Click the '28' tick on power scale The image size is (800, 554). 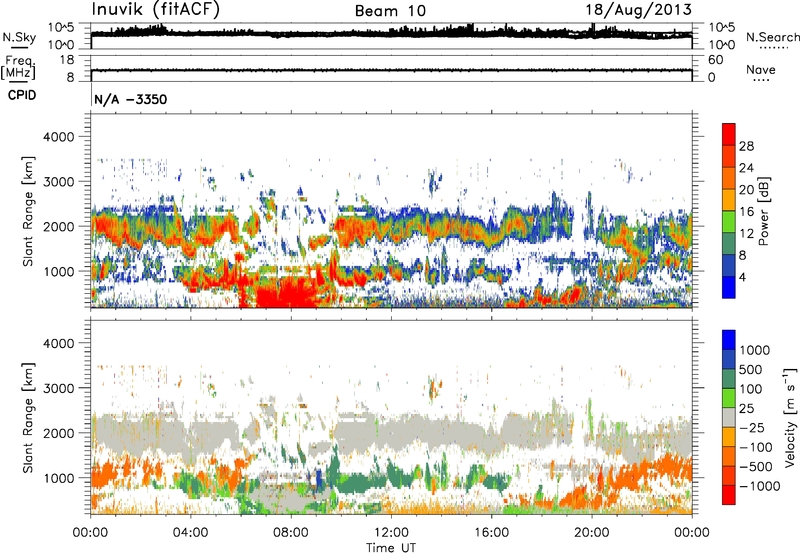coord(745,146)
